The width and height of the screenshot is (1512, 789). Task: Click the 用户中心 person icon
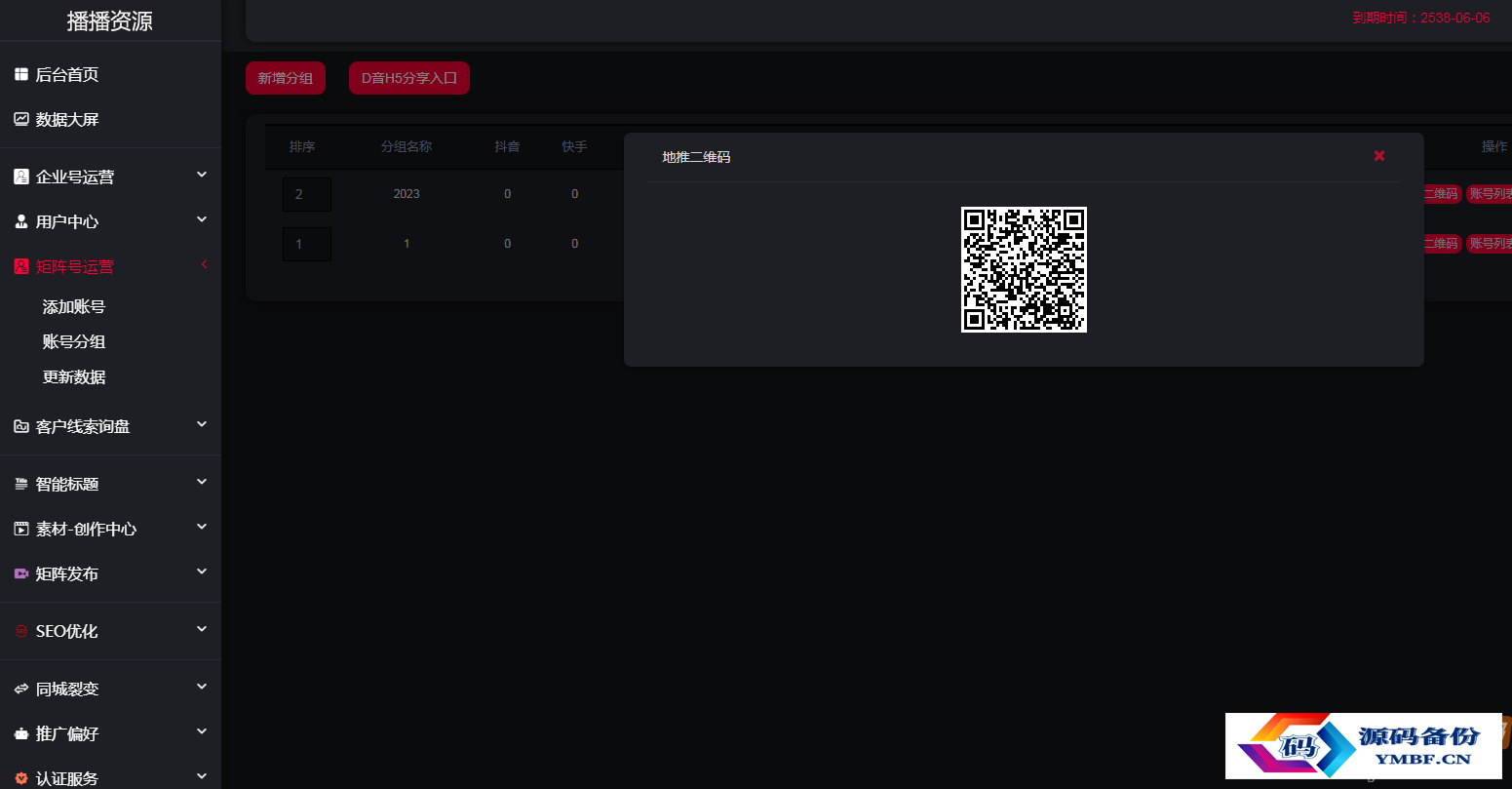click(20, 221)
